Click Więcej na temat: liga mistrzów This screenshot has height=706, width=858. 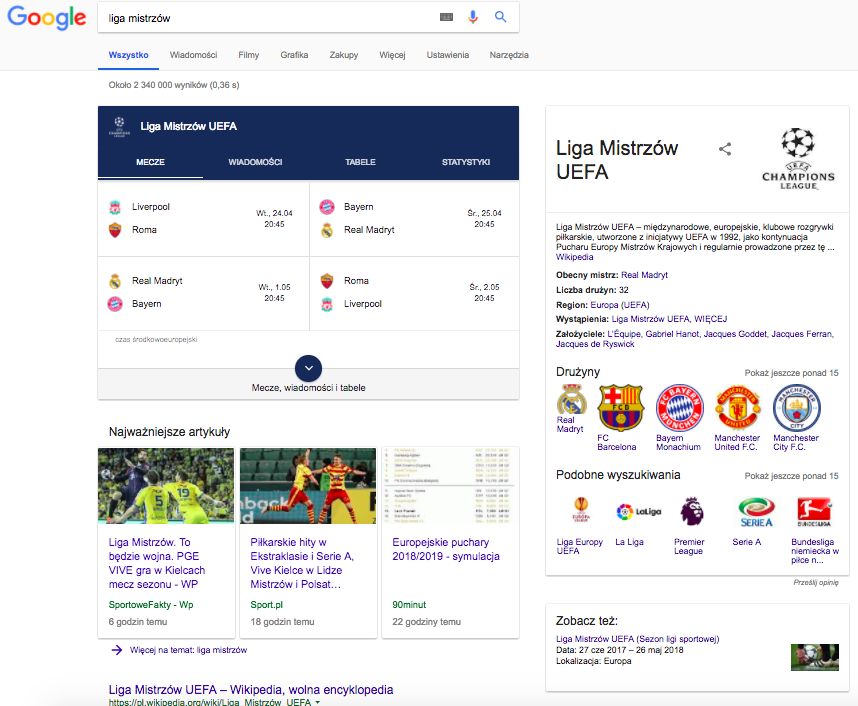(188, 650)
